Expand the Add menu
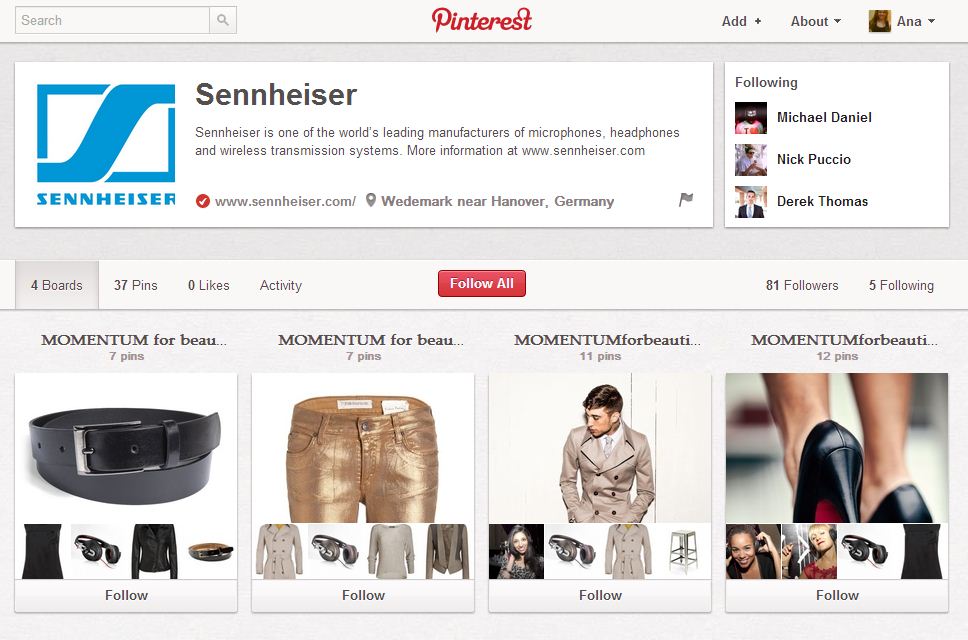The width and height of the screenshot is (968, 640). coord(741,21)
